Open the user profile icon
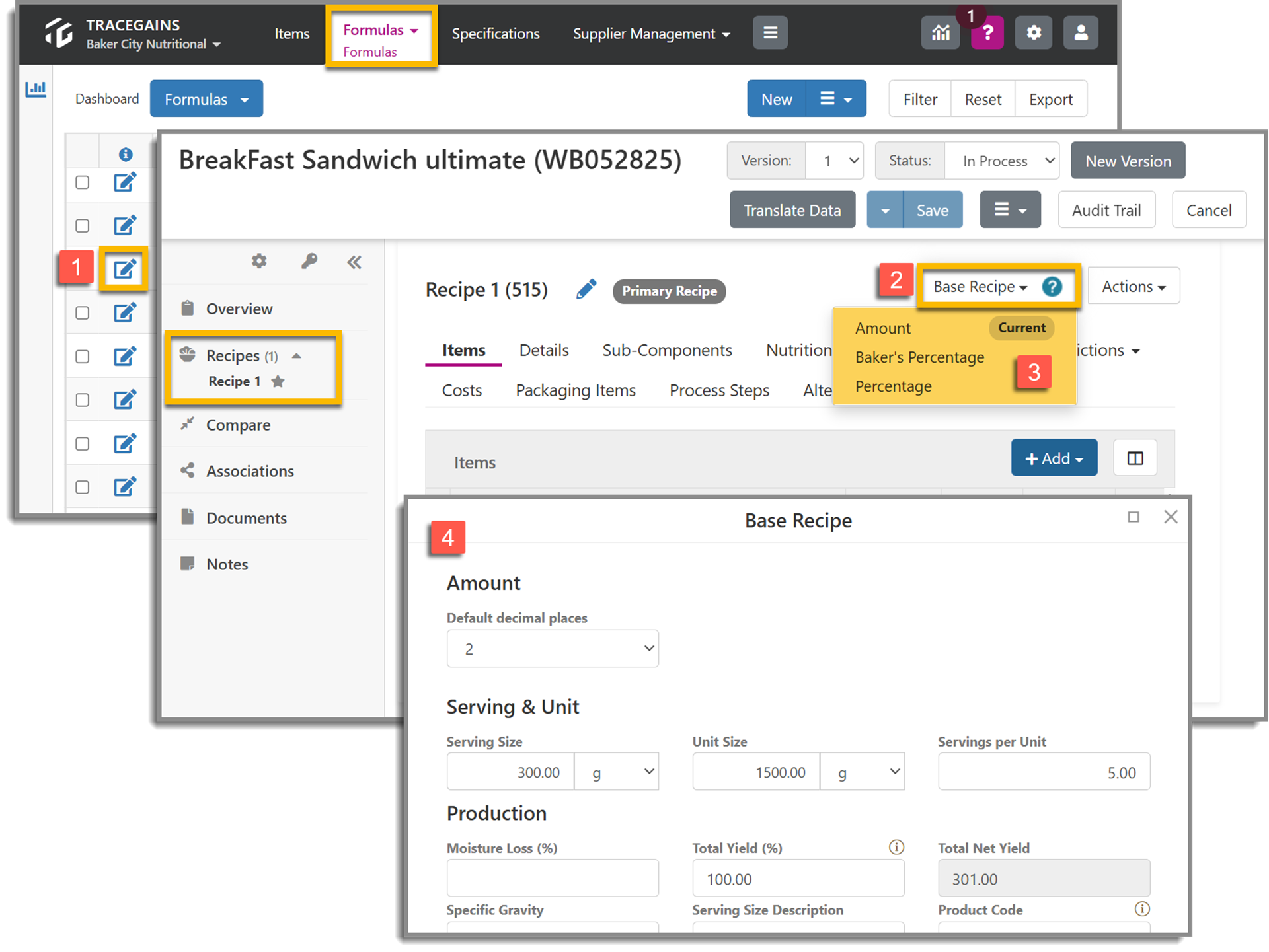 tap(1081, 33)
